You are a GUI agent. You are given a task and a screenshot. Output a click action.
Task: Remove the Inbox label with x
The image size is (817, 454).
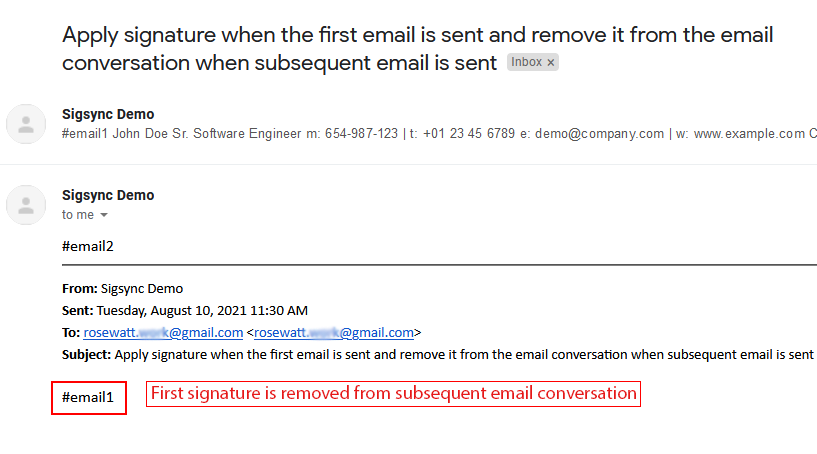pyautogui.click(x=550, y=62)
